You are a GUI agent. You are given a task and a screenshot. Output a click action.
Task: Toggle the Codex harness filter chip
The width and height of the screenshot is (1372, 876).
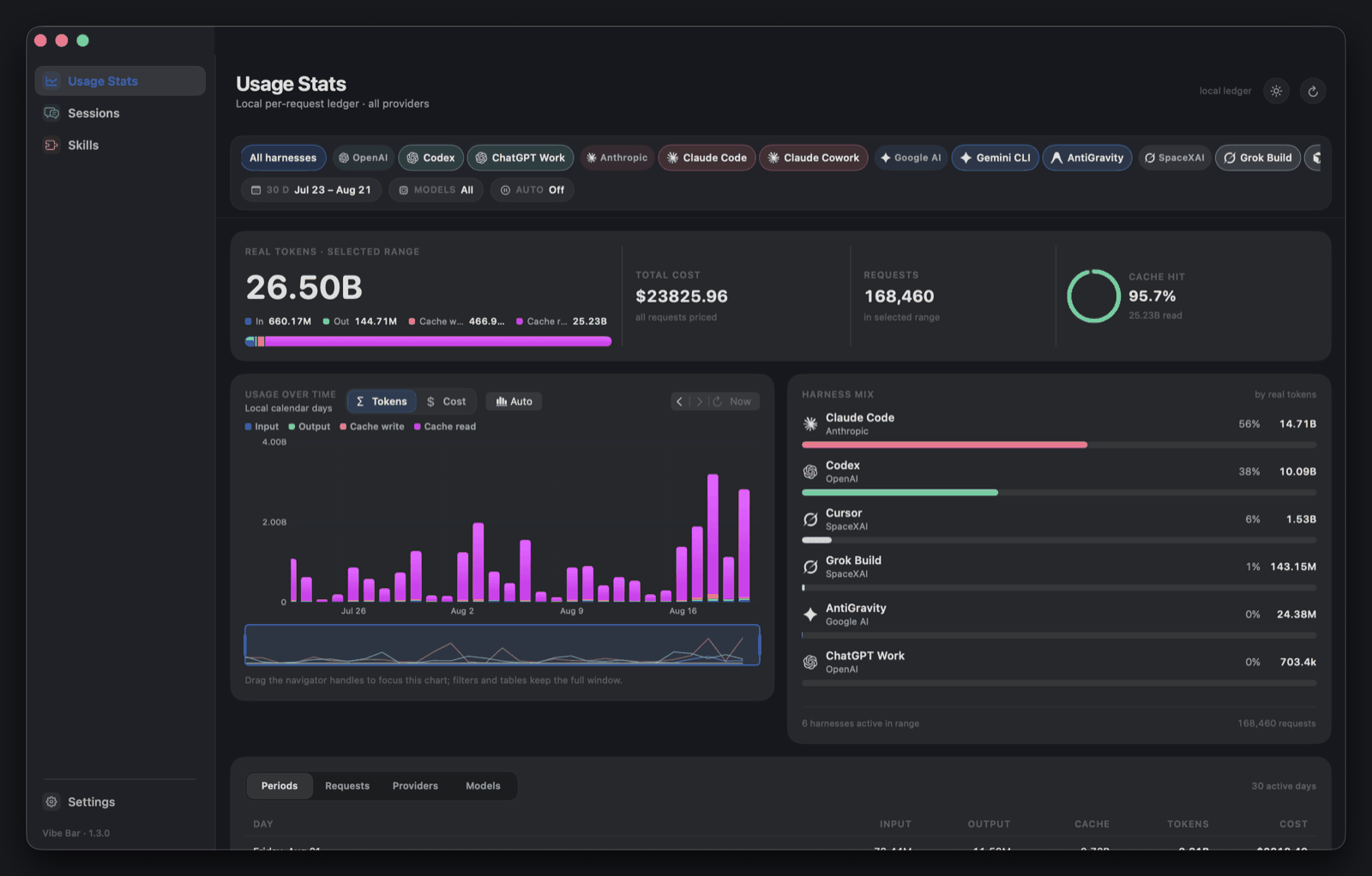click(x=431, y=158)
